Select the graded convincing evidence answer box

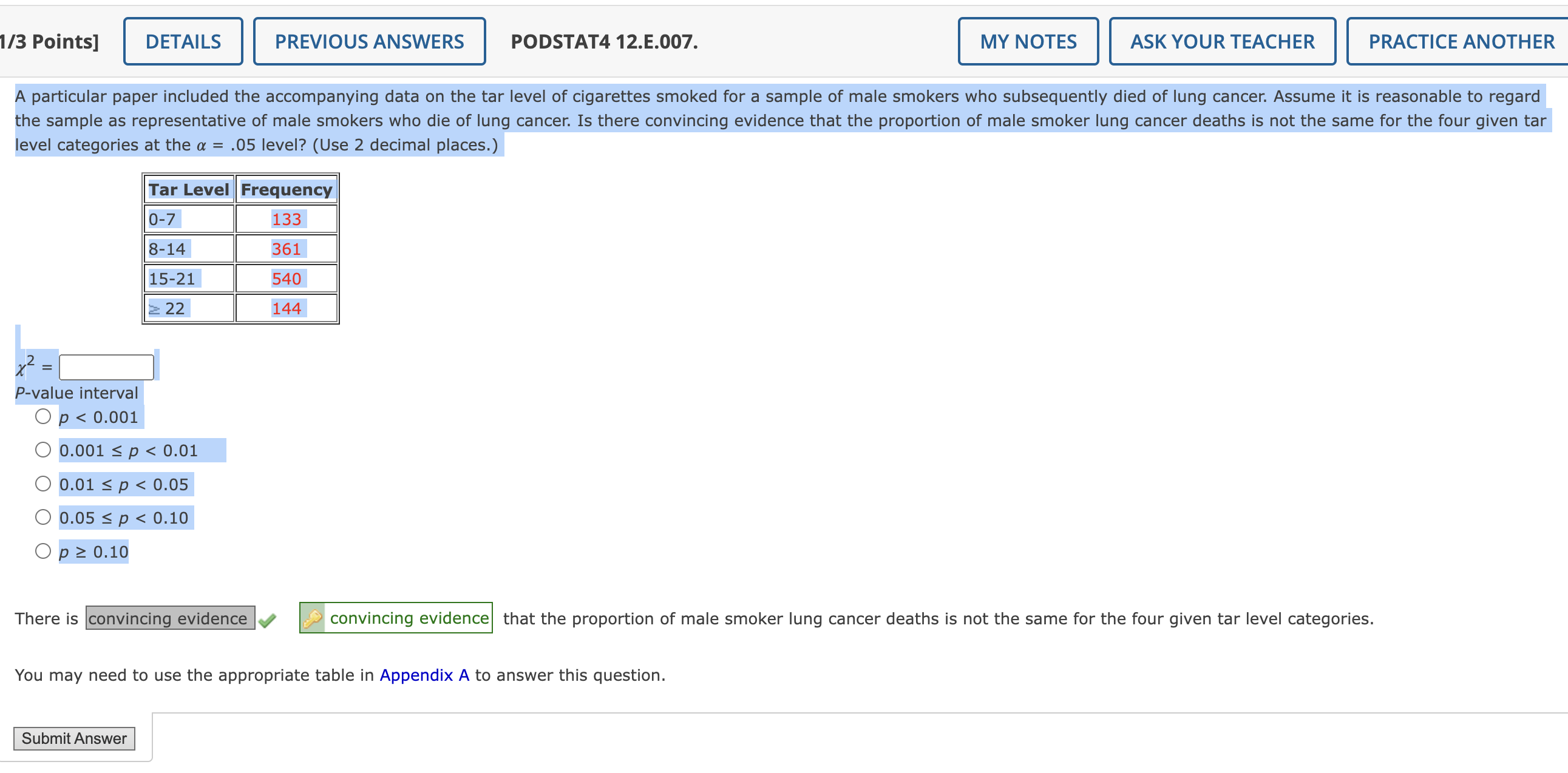pos(168,618)
